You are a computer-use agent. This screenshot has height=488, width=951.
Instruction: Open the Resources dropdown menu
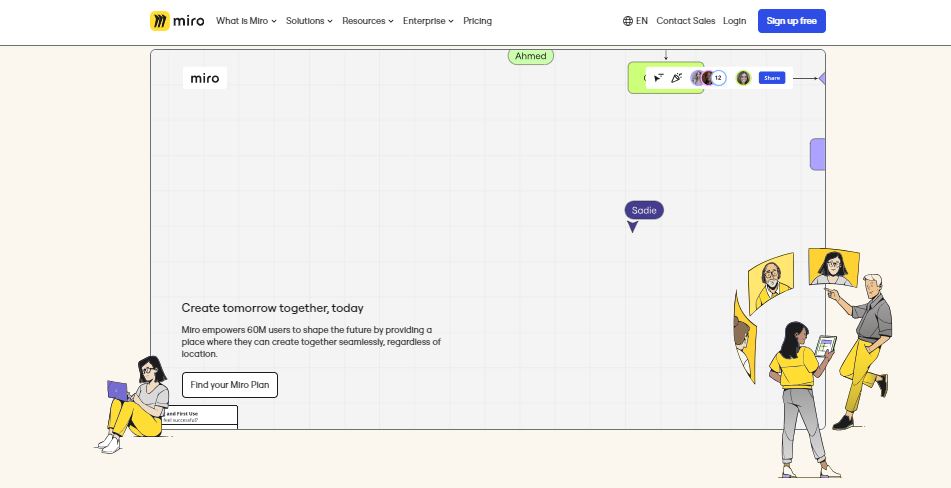(368, 21)
